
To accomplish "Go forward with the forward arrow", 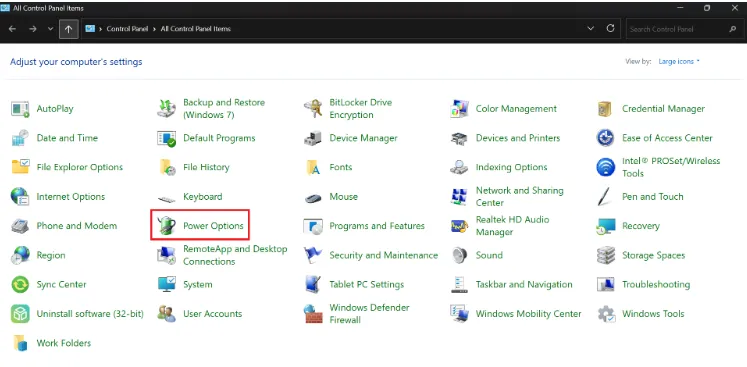I will 32,29.
